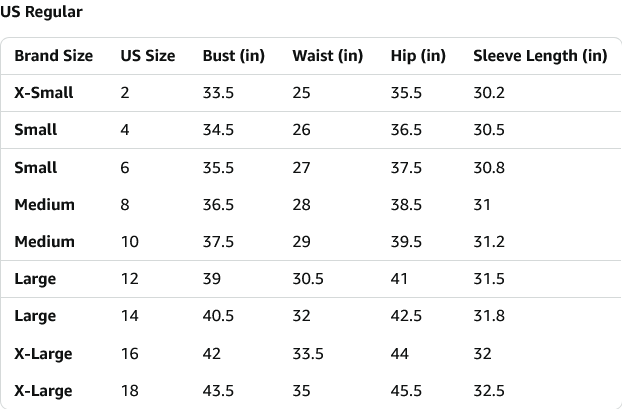Click the US Regular heading
The height and width of the screenshot is (409, 622).
[x=42, y=13]
